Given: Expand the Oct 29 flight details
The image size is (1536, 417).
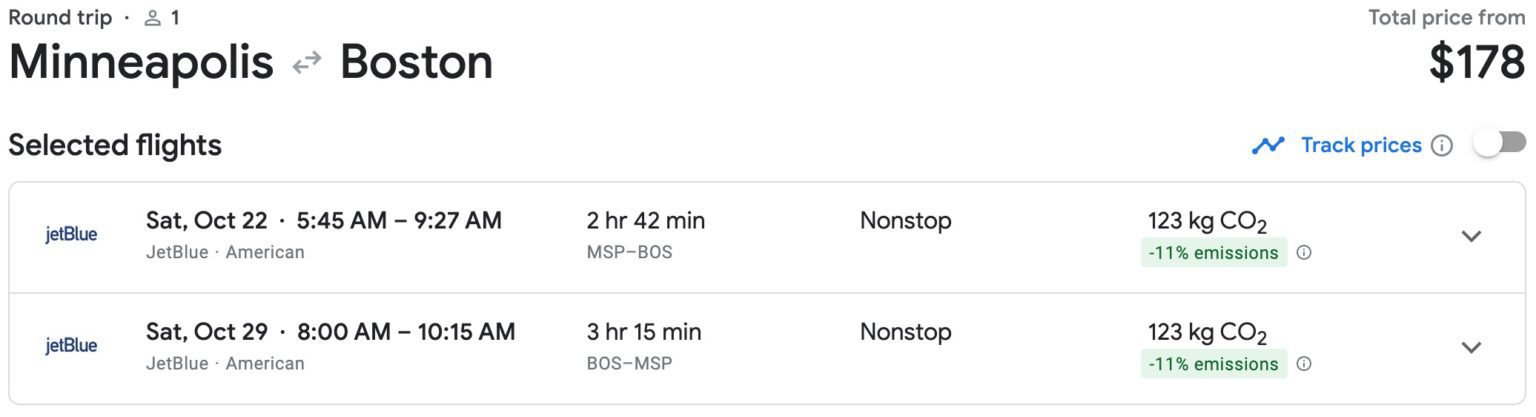Looking at the screenshot, I should tap(1470, 347).
